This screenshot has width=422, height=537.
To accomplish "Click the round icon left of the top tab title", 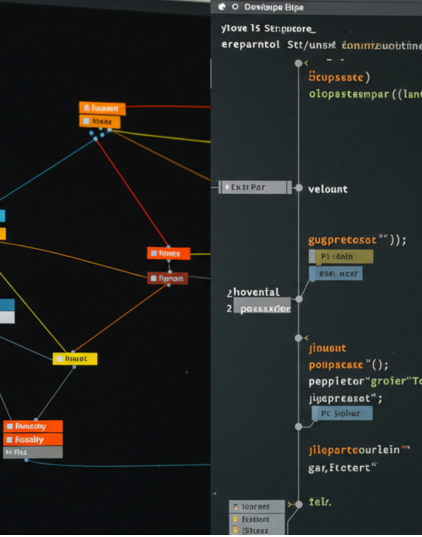I will click(x=222, y=7).
